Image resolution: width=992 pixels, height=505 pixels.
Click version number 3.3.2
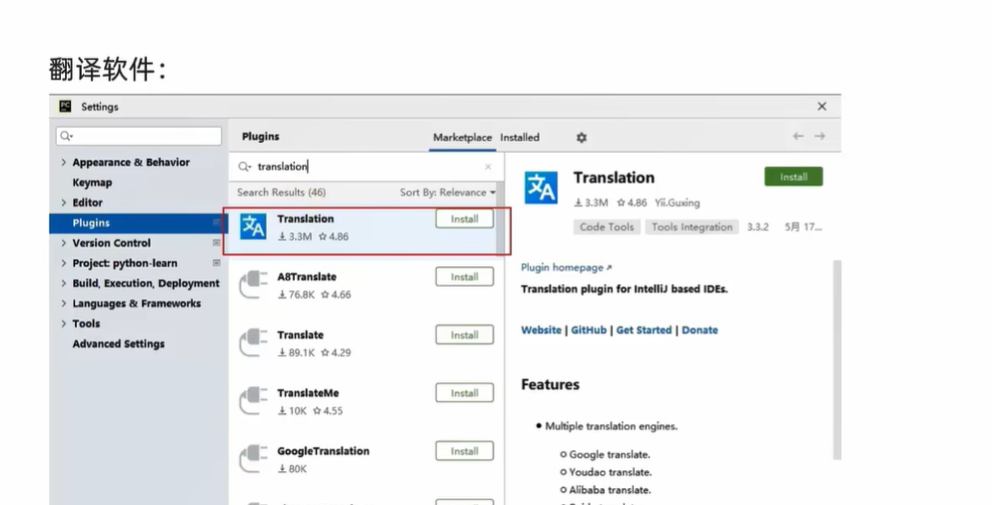tap(758, 227)
